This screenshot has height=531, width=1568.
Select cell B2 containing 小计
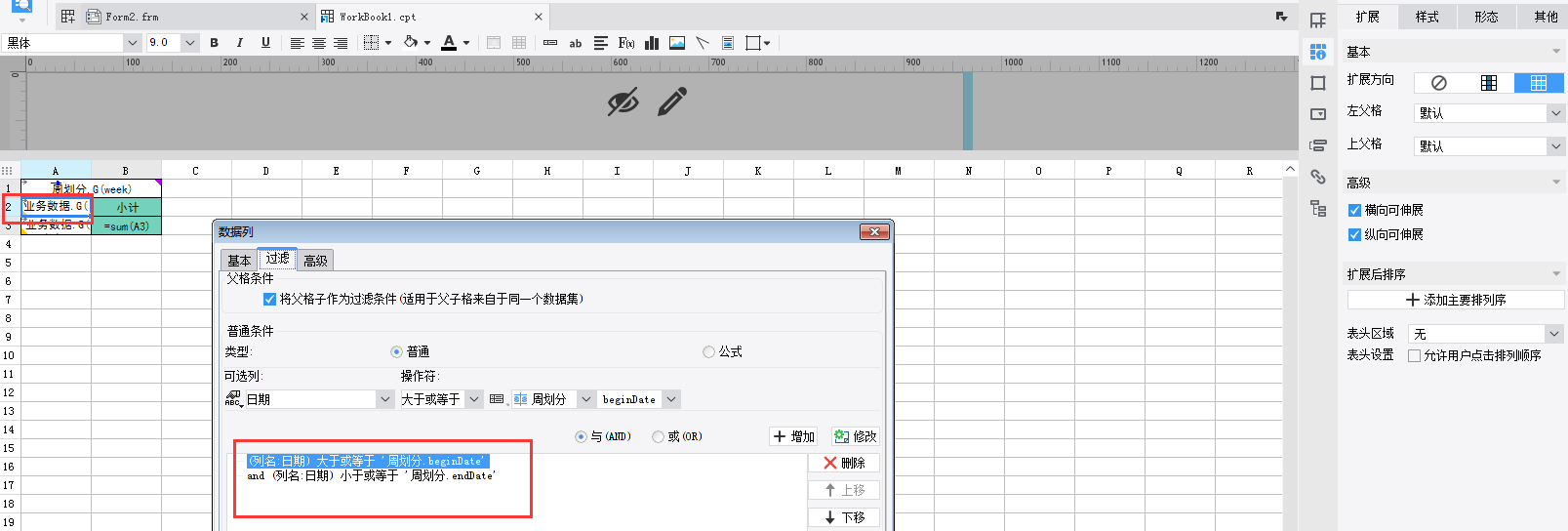click(127, 208)
